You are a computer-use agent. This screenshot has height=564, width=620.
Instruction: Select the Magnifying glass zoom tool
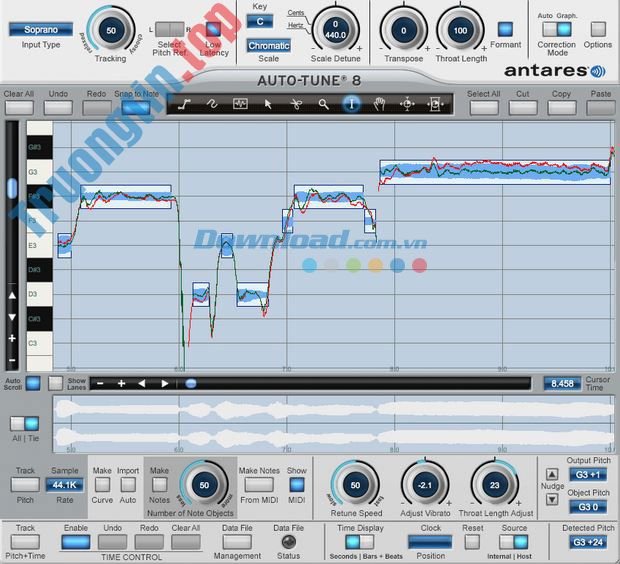click(324, 103)
